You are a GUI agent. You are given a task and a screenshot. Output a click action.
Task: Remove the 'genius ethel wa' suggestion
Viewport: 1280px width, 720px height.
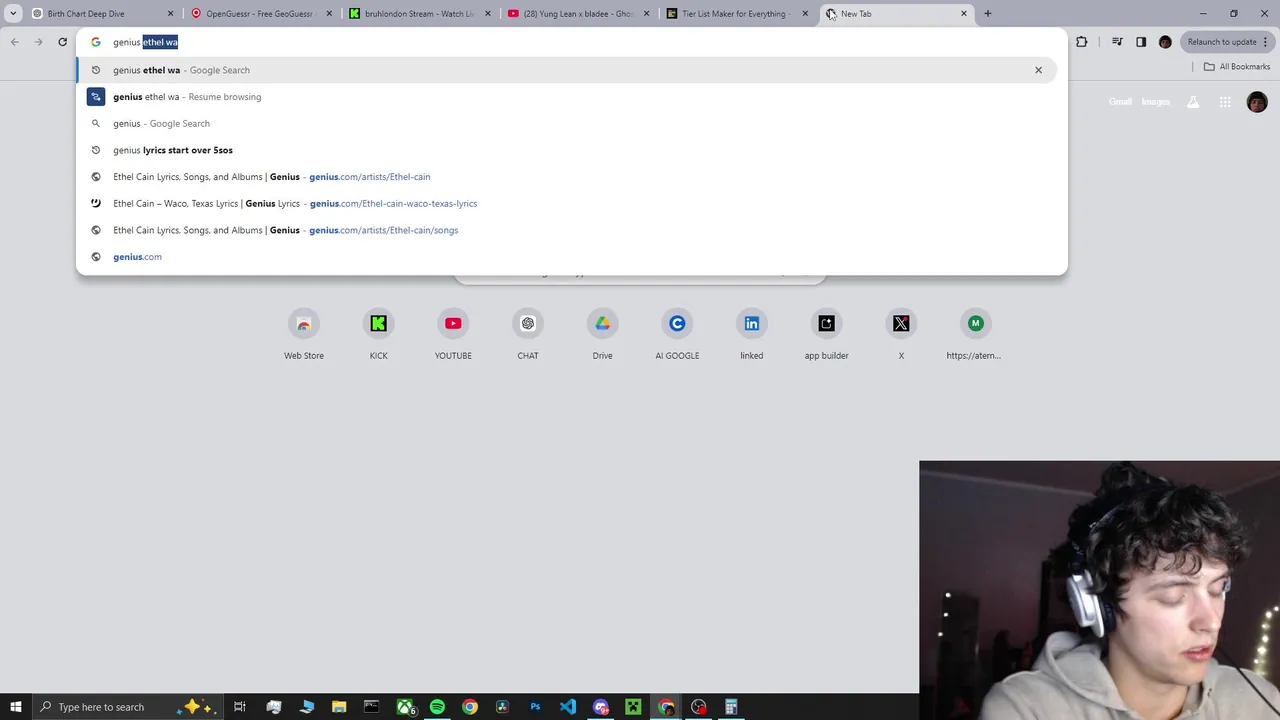point(1038,70)
